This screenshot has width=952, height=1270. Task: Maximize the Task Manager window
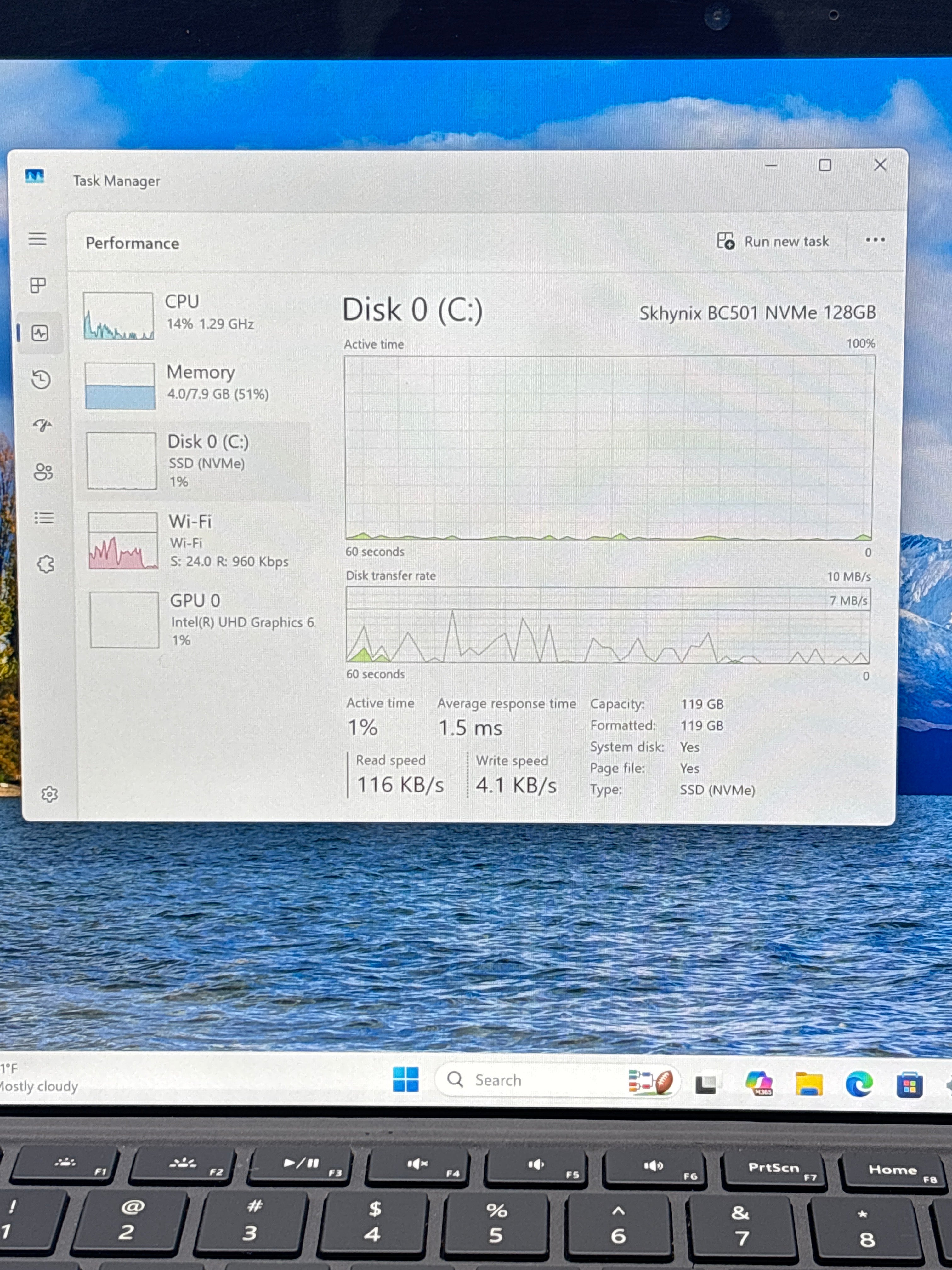825,165
